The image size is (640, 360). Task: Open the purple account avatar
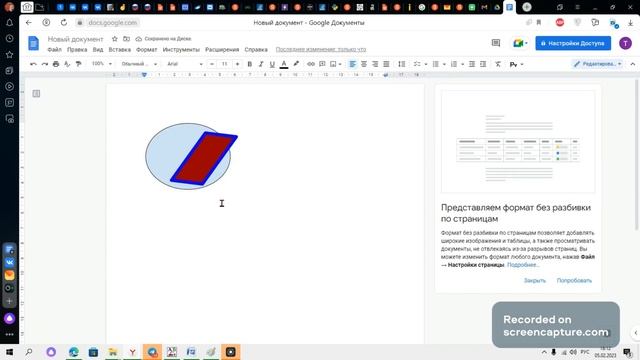[x=625, y=43]
